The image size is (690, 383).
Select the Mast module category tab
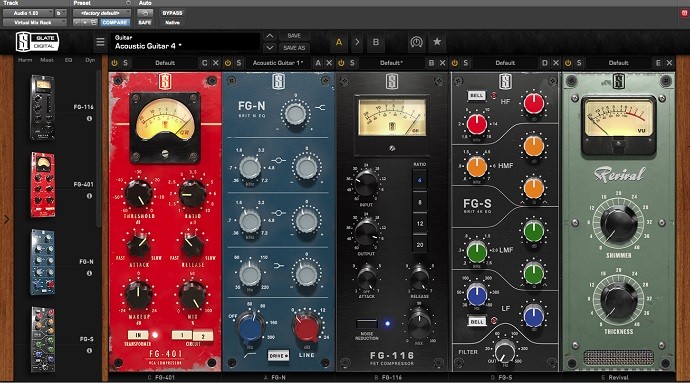[x=47, y=60]
